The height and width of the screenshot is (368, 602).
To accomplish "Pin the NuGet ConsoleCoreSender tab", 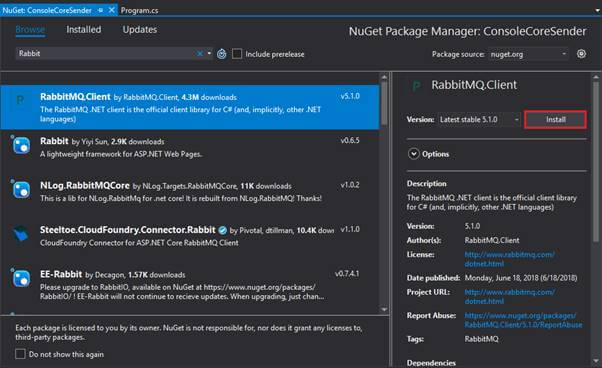I will 101,11.
